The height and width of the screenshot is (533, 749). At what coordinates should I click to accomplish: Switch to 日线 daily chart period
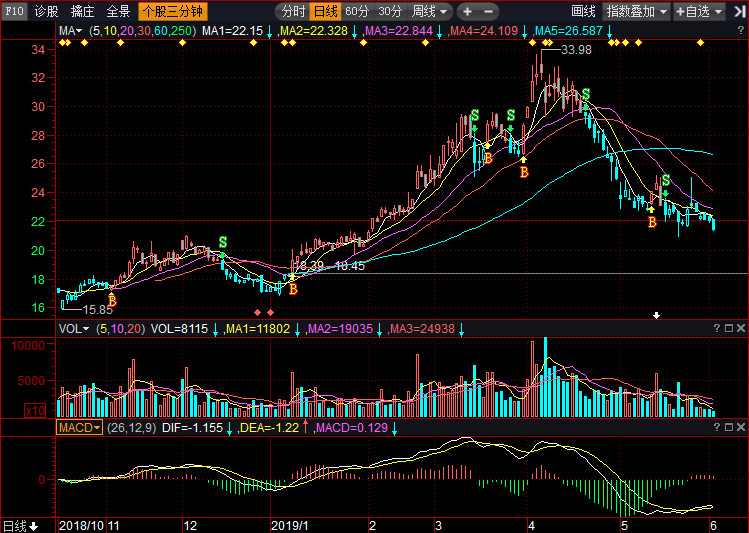pyautogui.click(x=325, y=11)
